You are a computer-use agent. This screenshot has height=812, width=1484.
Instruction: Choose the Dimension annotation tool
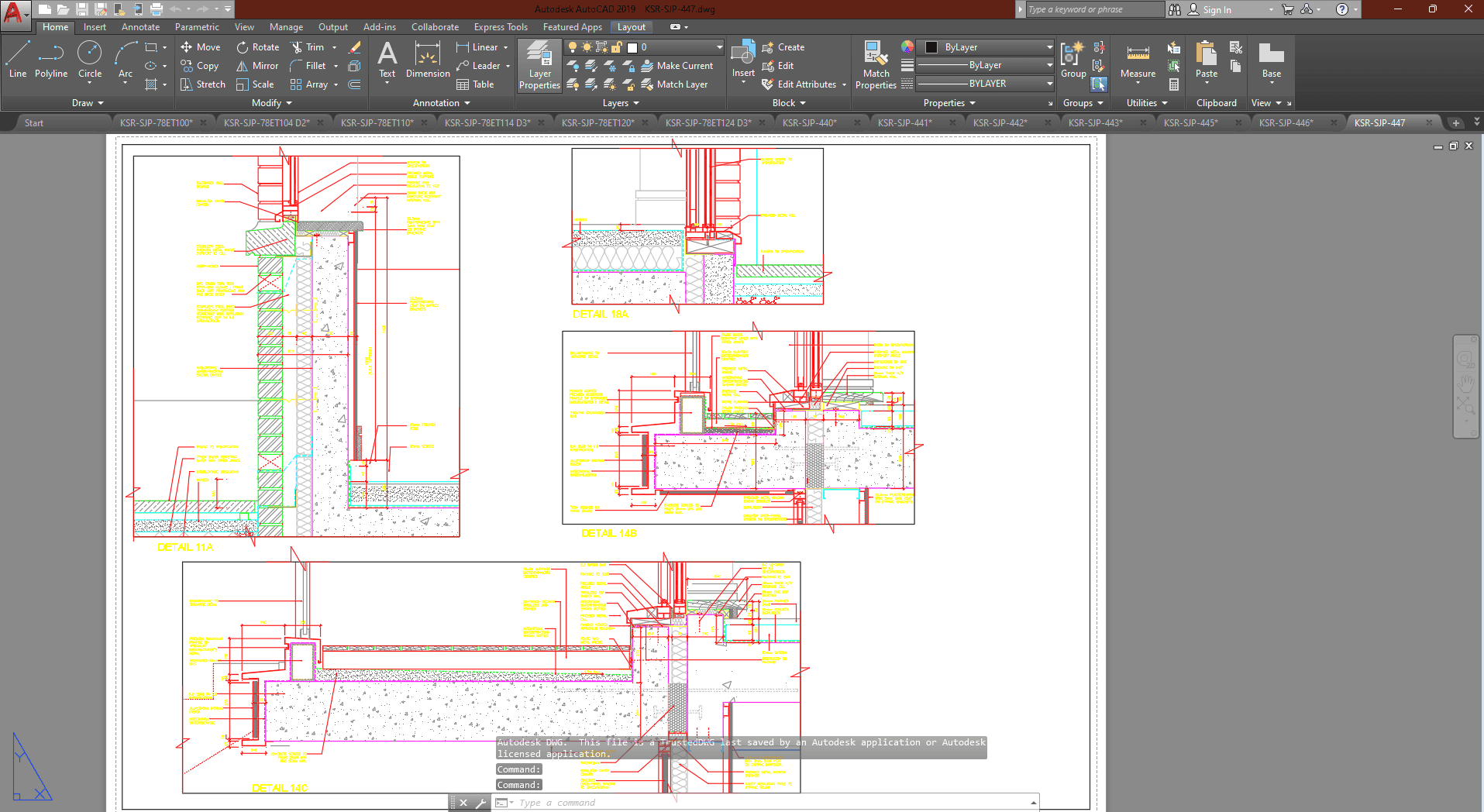[427, 60]
